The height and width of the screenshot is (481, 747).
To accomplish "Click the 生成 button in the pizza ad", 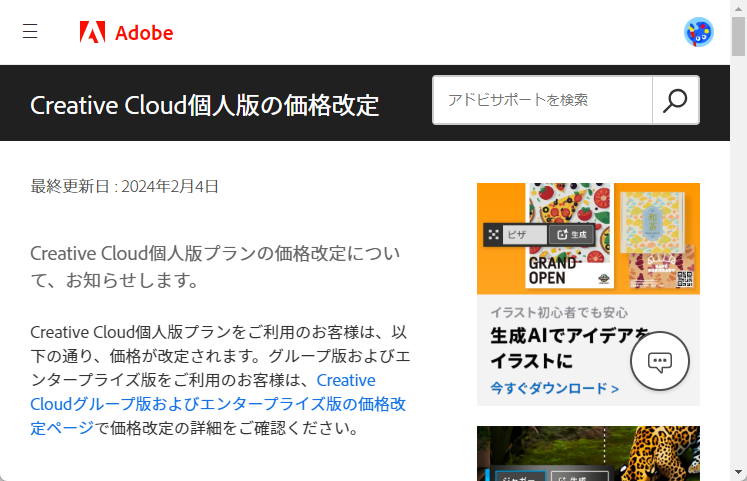I will click(x=572, y=234).
